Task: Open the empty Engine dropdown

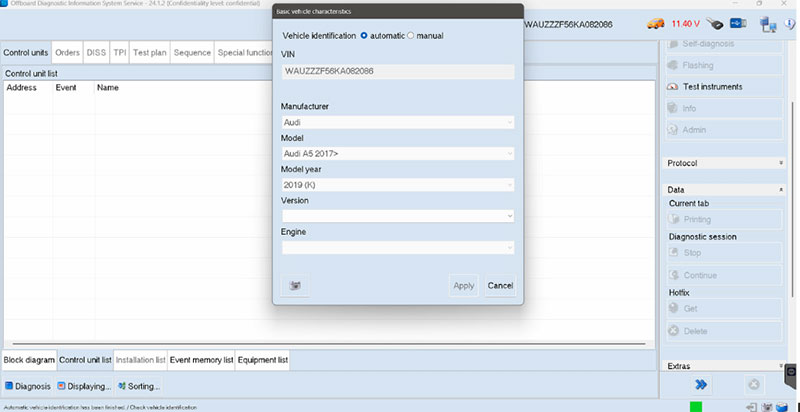Action: (398, 248)
